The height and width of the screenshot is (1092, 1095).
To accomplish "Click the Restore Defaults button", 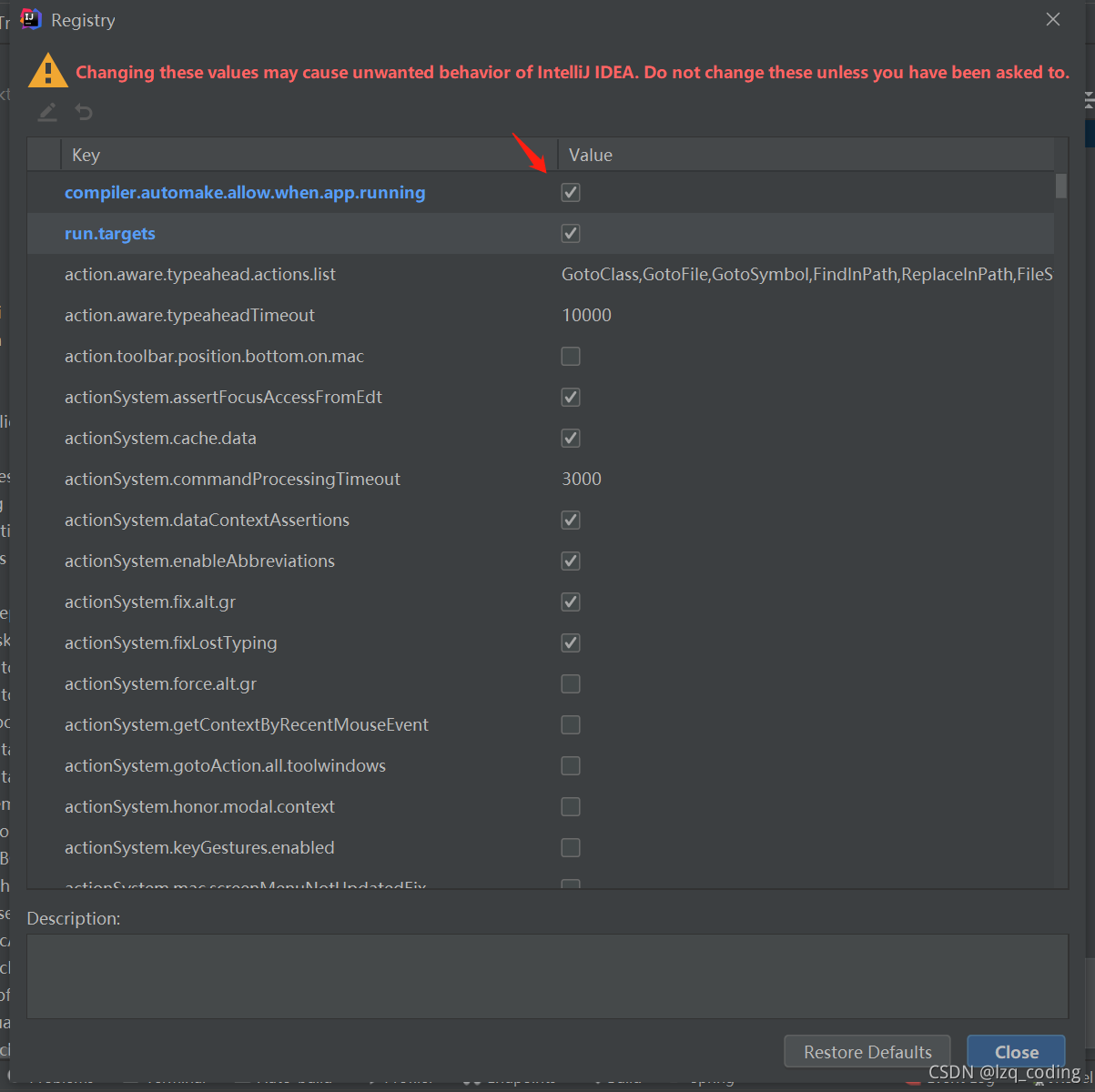I will tap(867, 1052).
